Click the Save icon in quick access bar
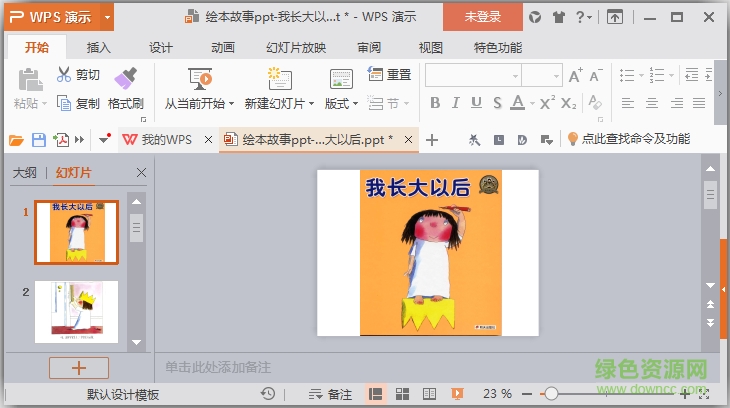Viewport: 730px width, 408px height. coord(39,140)
